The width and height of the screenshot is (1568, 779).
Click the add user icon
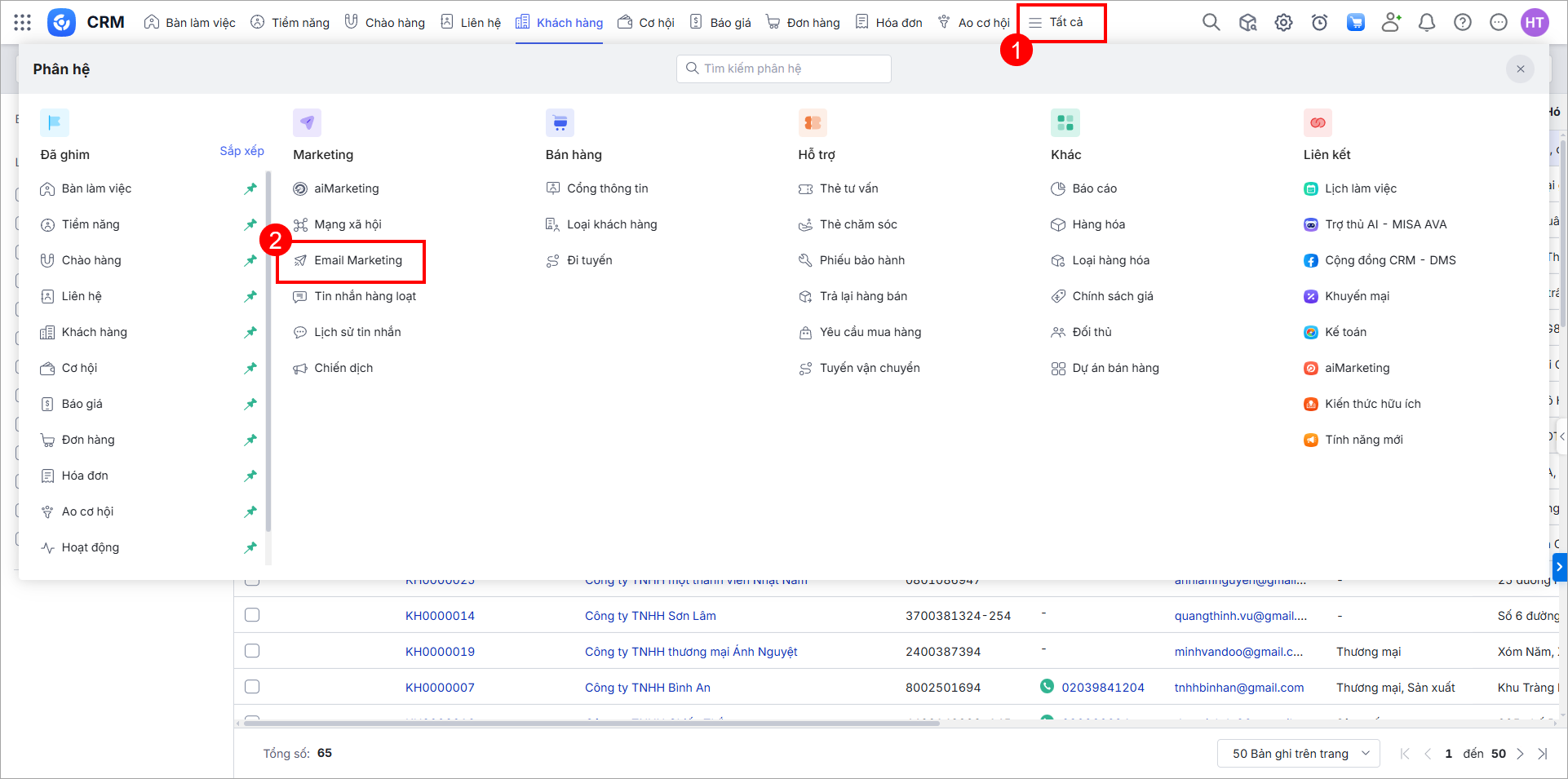1391,22
